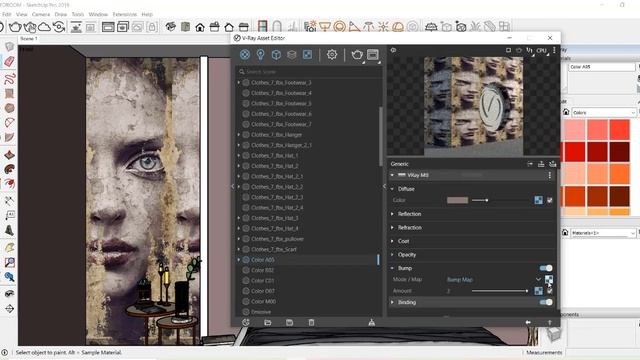
Task: Click the Diffuse color swatch
Action: [x=457, y=200]
